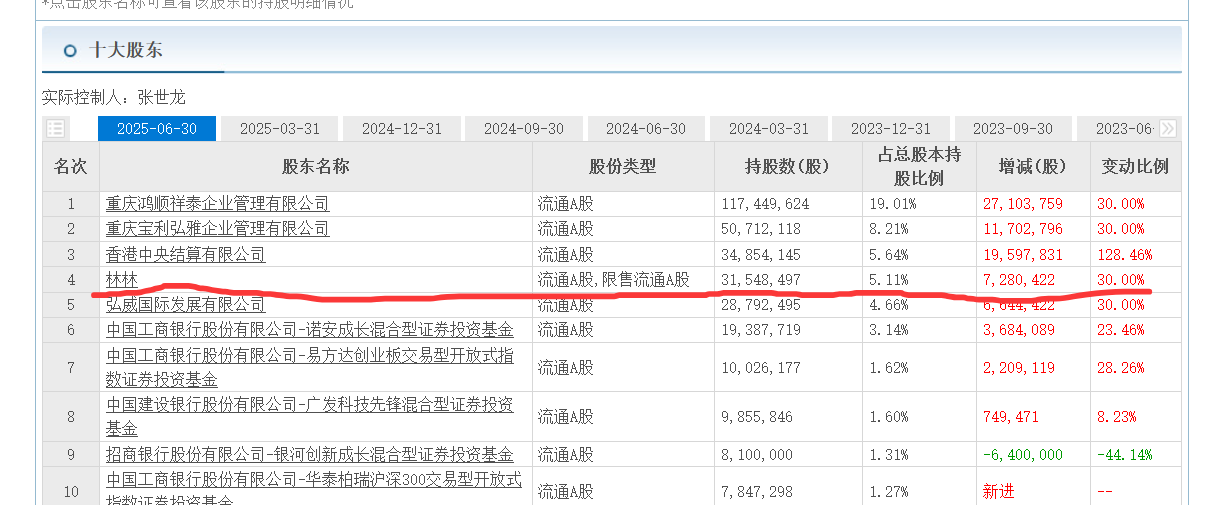Image resolution: width=1220 pixels, height=505 pixels.
Task: Select the 2024-06-30 tab
Action: (646, 128)
